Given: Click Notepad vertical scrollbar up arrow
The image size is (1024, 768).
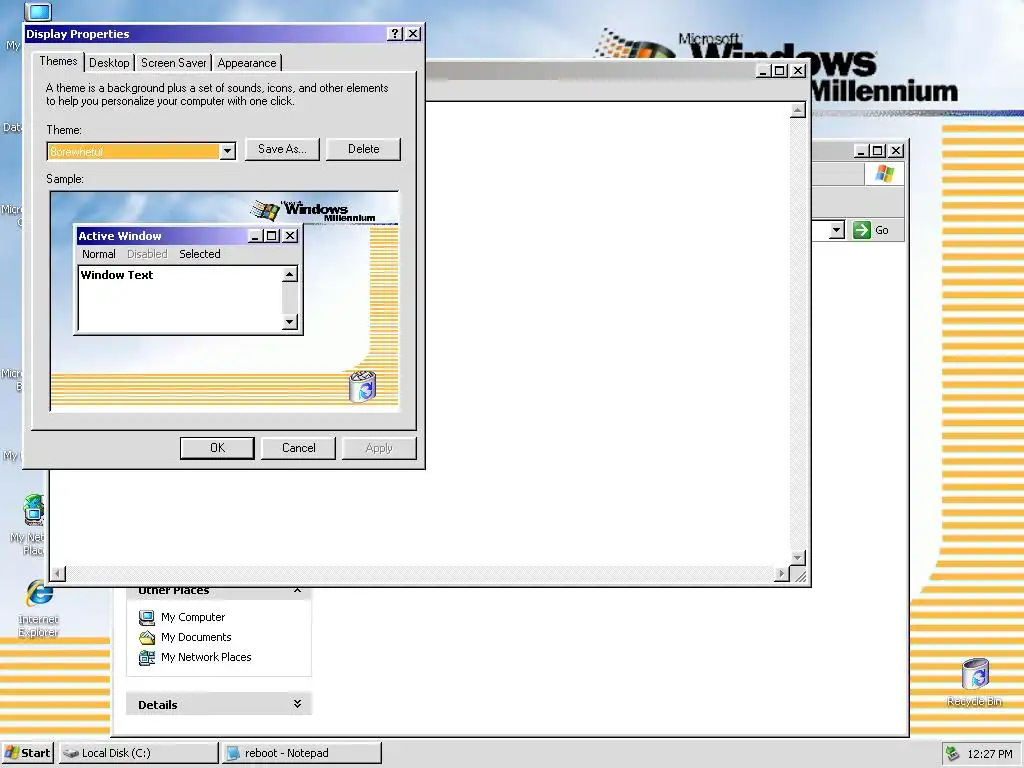Looking at the screenshot, I should click(x=797, y=110).
